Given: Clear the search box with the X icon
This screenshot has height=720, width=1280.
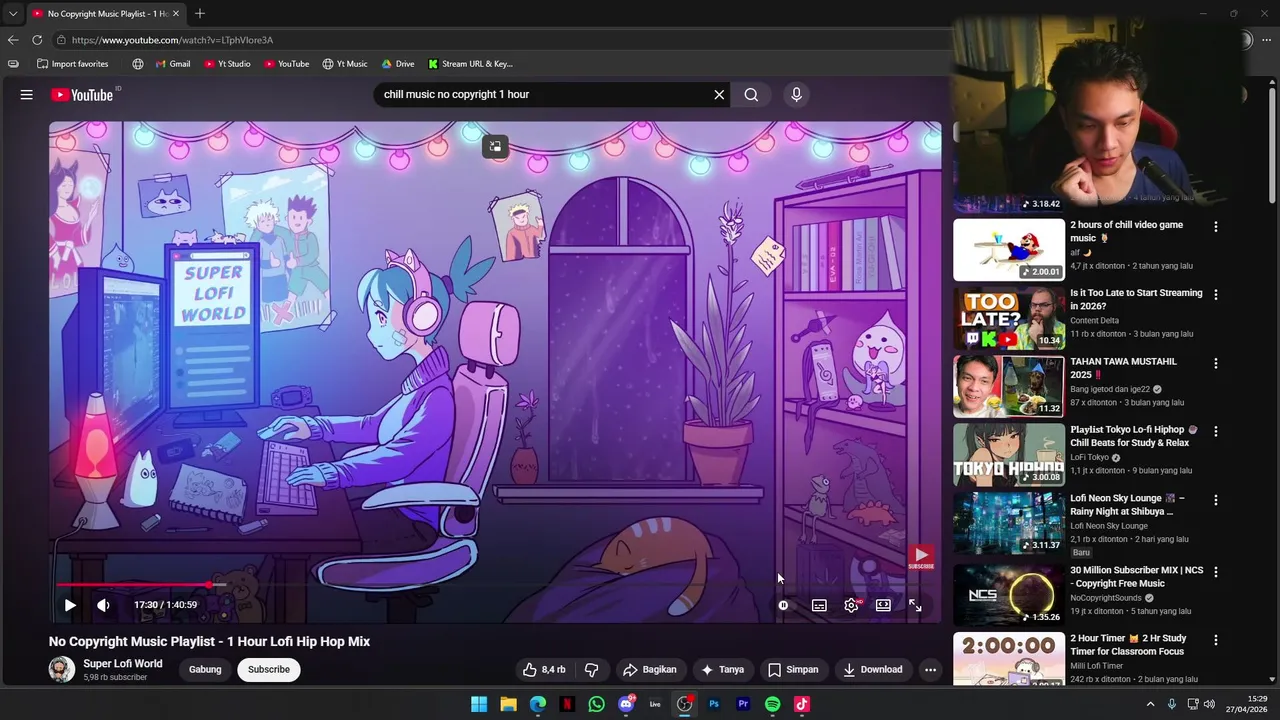Looking at the screenshot, I should click(719, 95).
